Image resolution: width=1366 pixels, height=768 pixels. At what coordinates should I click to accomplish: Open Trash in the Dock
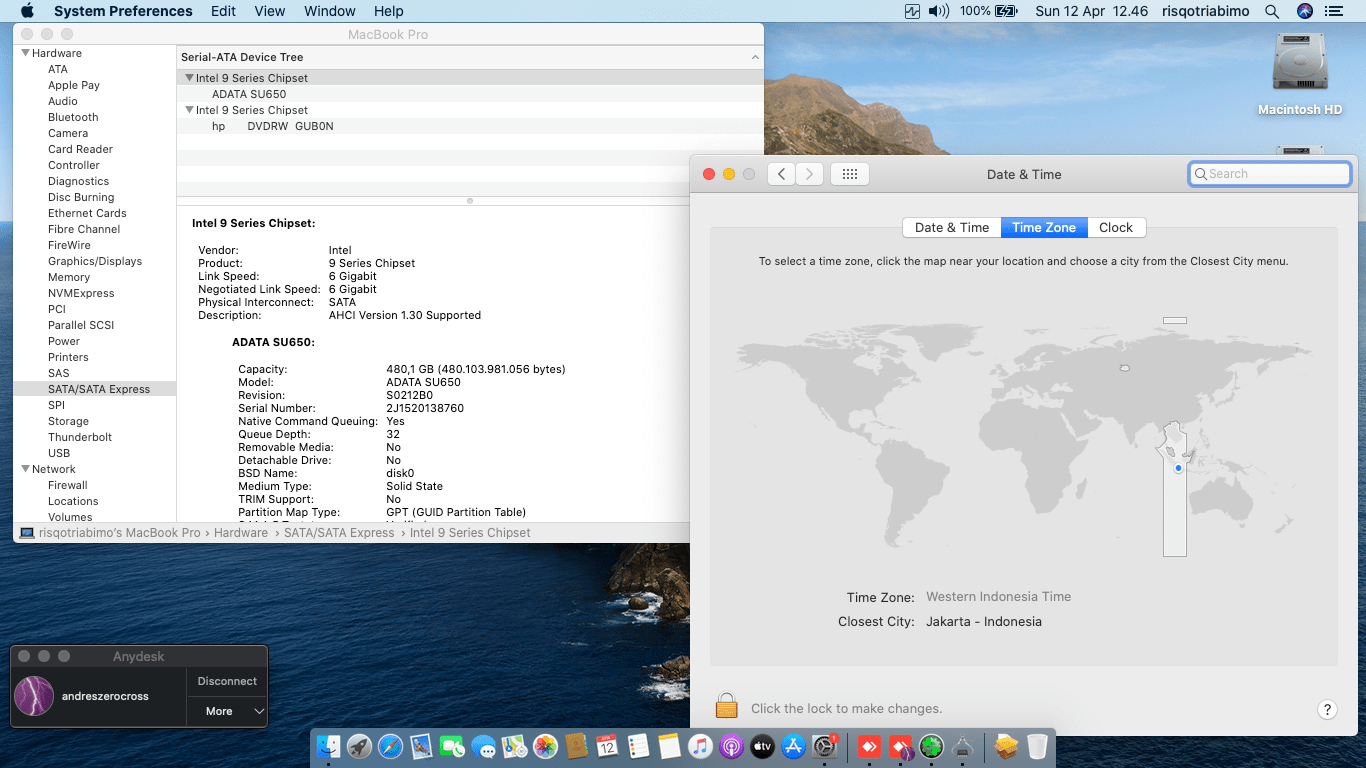point(1037,746)
